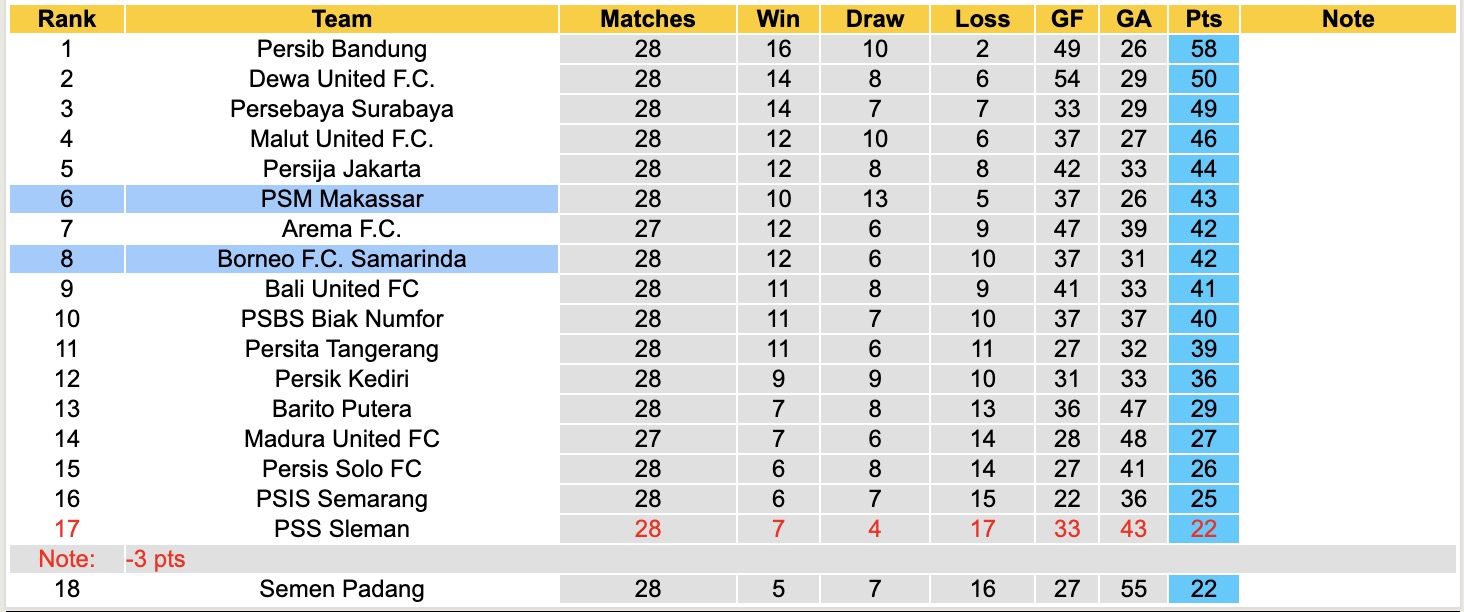Screen dimensions: 1464x612
Task: Select PSS Sleman team name
Action: click(341, 529)
